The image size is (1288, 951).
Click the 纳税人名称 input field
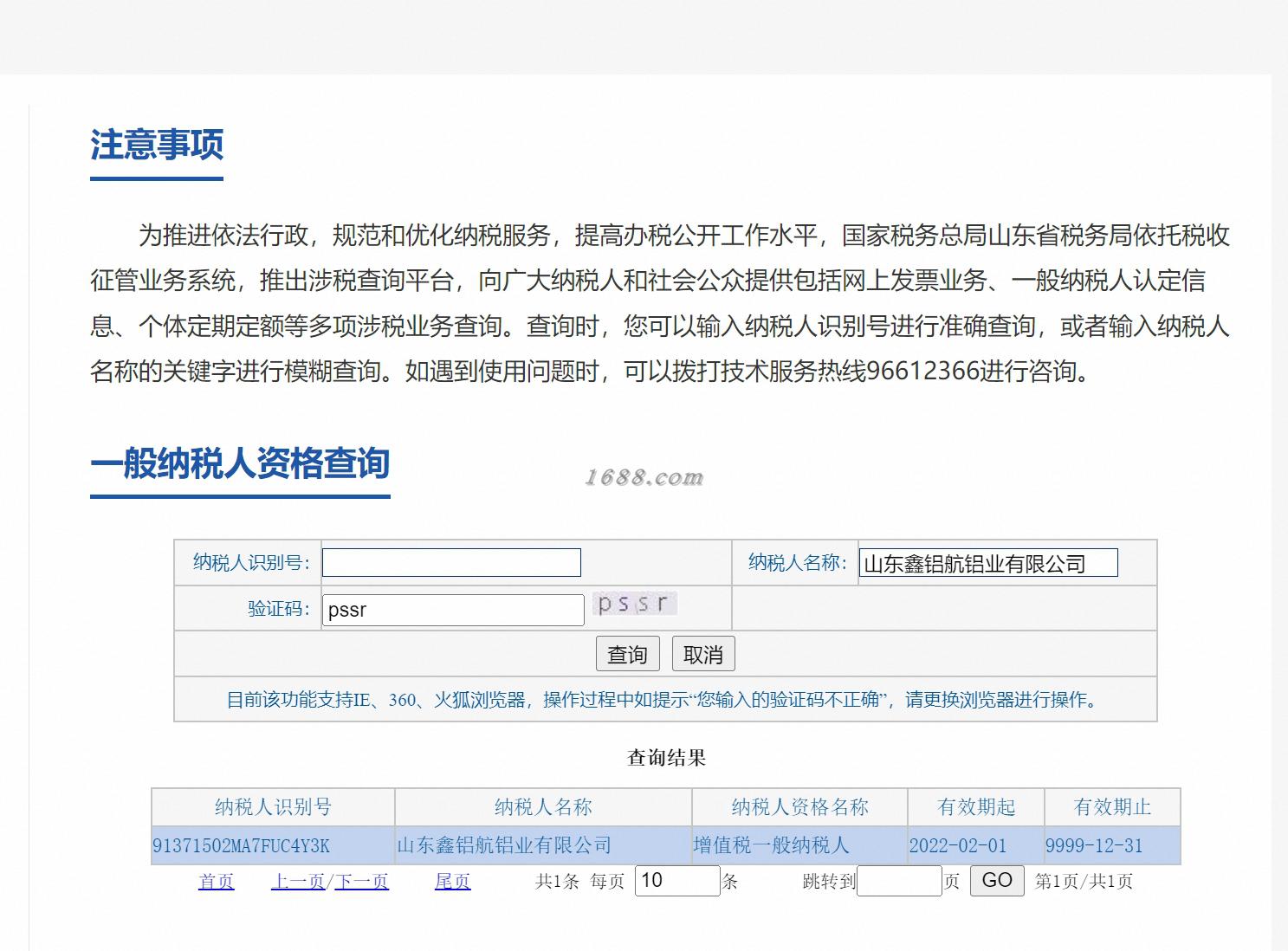click(x=988, y=563)
